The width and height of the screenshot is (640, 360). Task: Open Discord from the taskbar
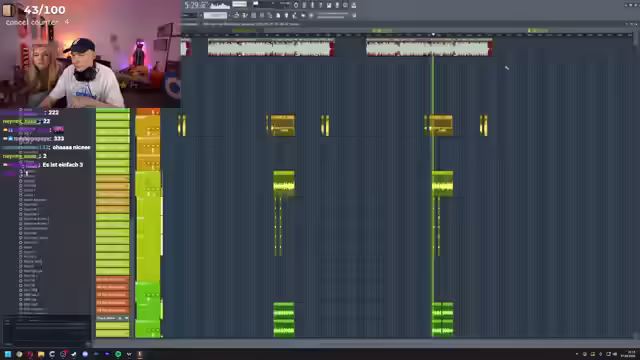click(85, 354)
